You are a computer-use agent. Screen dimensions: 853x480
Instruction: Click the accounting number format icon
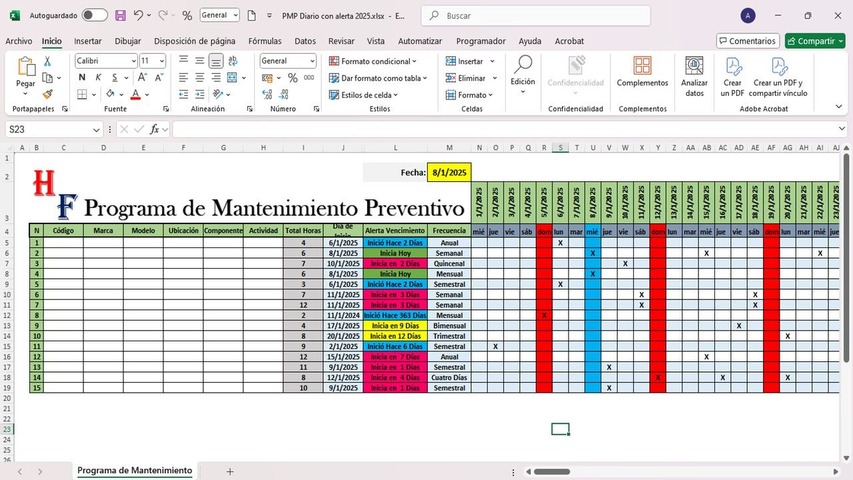(267, 78)
